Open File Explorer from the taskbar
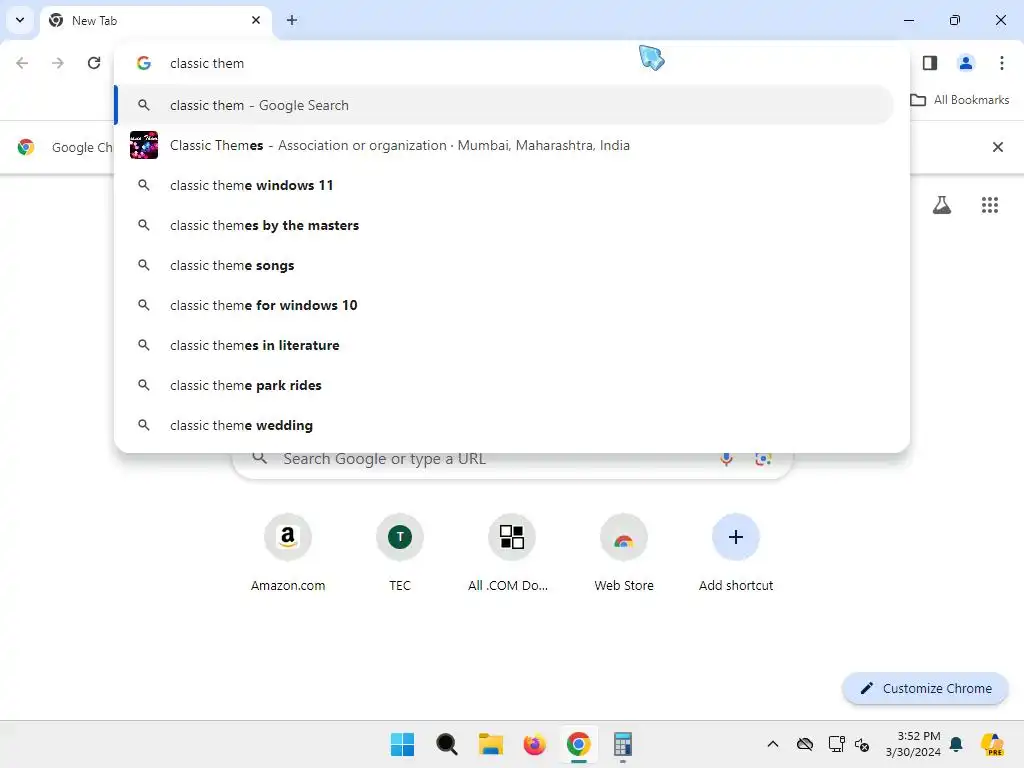Image resolution: width=1024 pixels, height=768 pixels. point(490,744)
